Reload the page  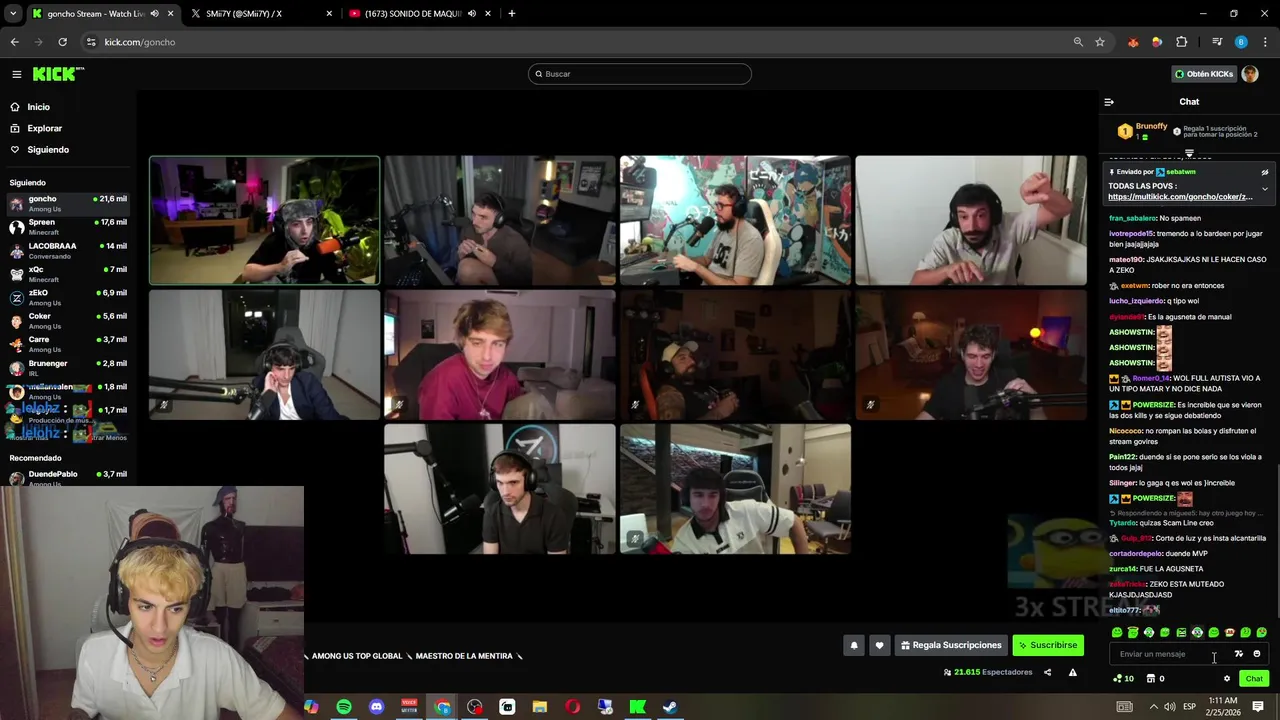(x=62, y=42)
